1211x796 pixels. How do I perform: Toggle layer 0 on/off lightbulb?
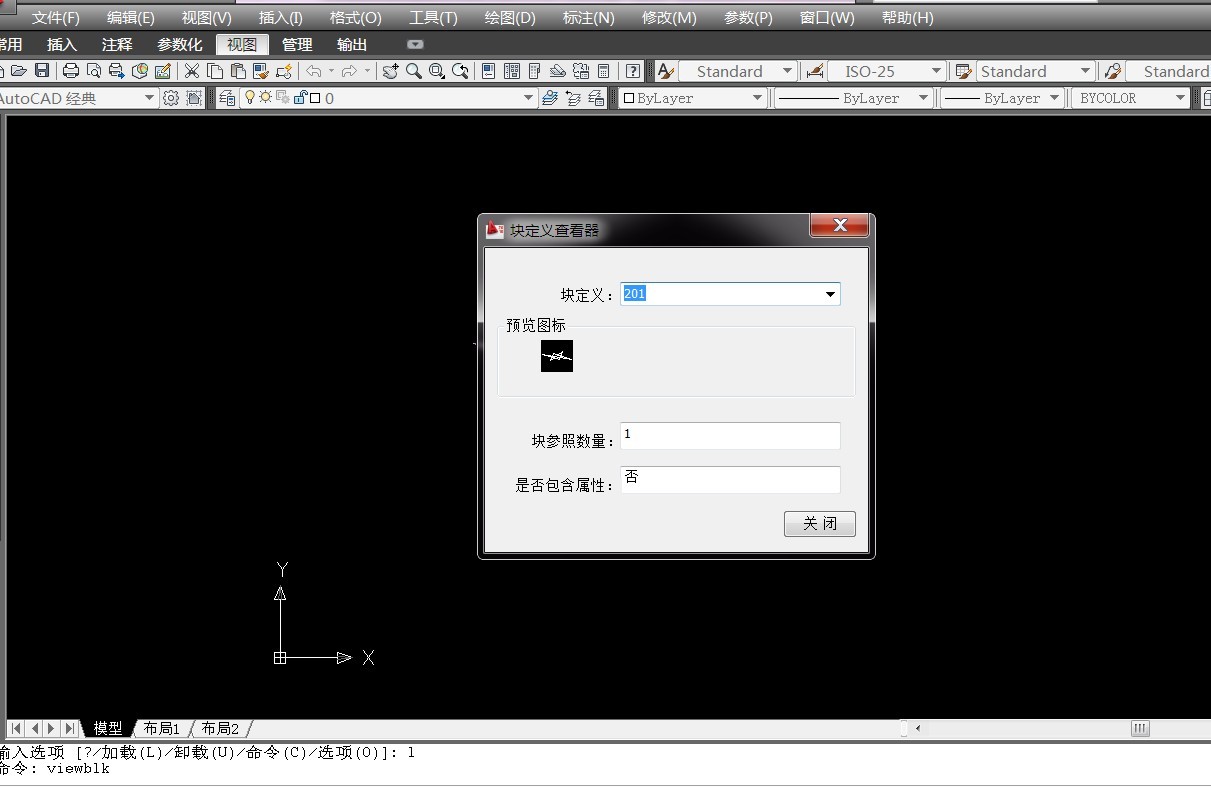coord(250,97)
